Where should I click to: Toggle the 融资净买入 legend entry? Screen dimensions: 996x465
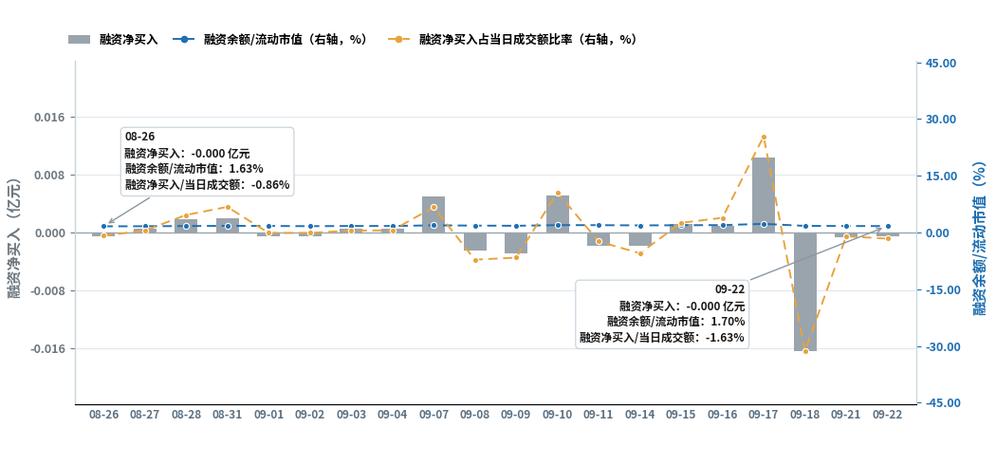tap(112, 39)
